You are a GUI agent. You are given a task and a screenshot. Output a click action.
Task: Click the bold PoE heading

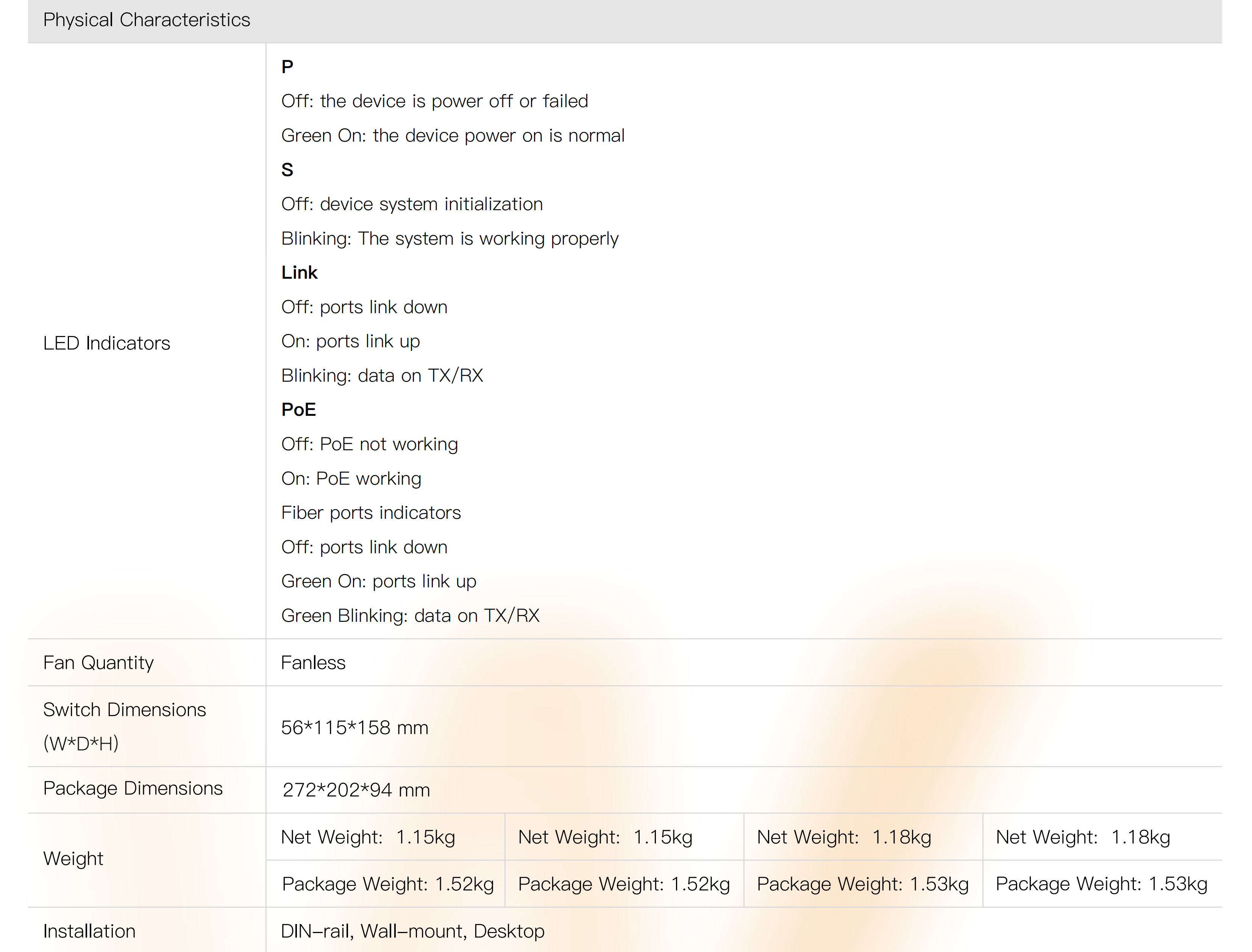coord(299,410)
